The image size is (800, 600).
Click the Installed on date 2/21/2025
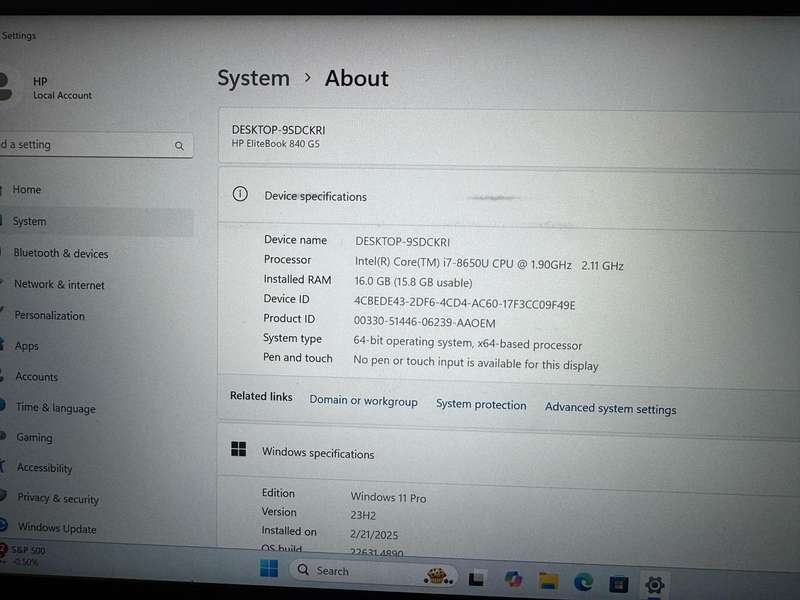[374, 535]
